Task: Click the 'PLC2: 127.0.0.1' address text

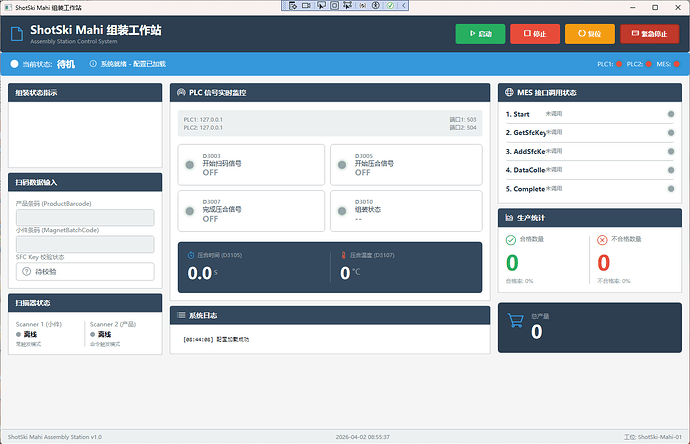Action: click(203, 128)
